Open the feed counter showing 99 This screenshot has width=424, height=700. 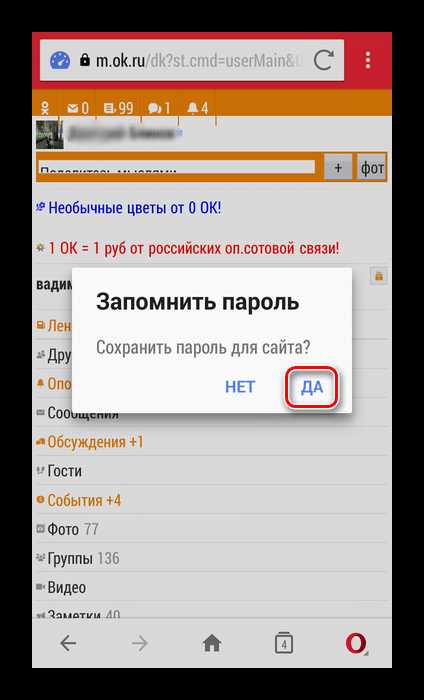[x=118, y=108]
